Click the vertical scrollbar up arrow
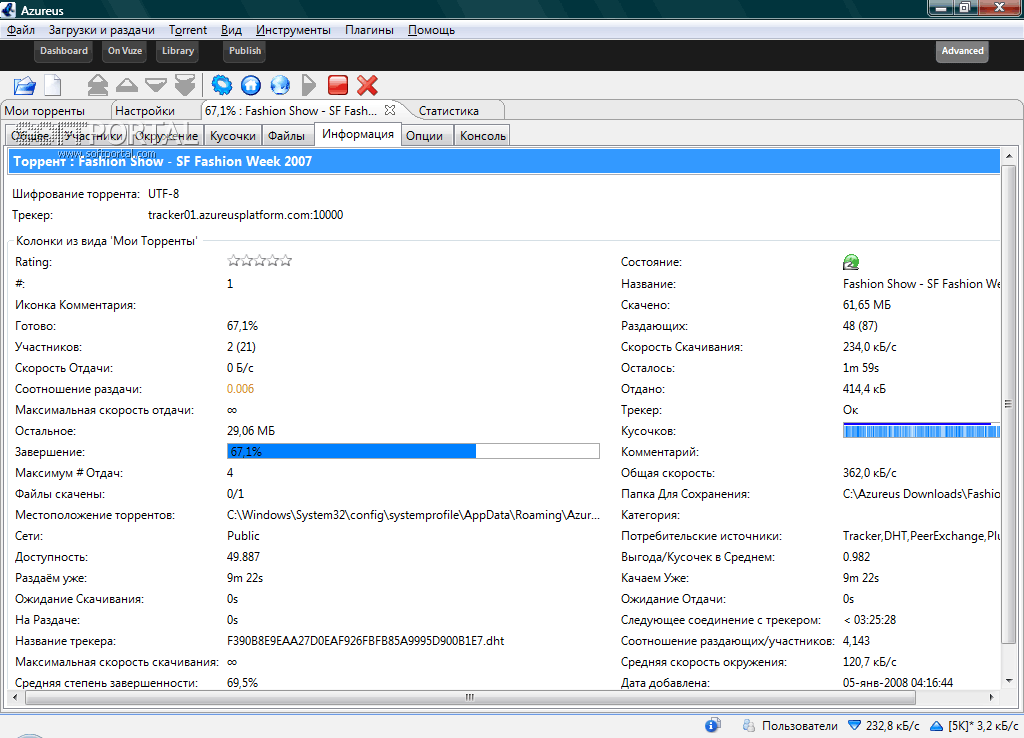Screen dimensions: 1024x738 point(1008,156)
